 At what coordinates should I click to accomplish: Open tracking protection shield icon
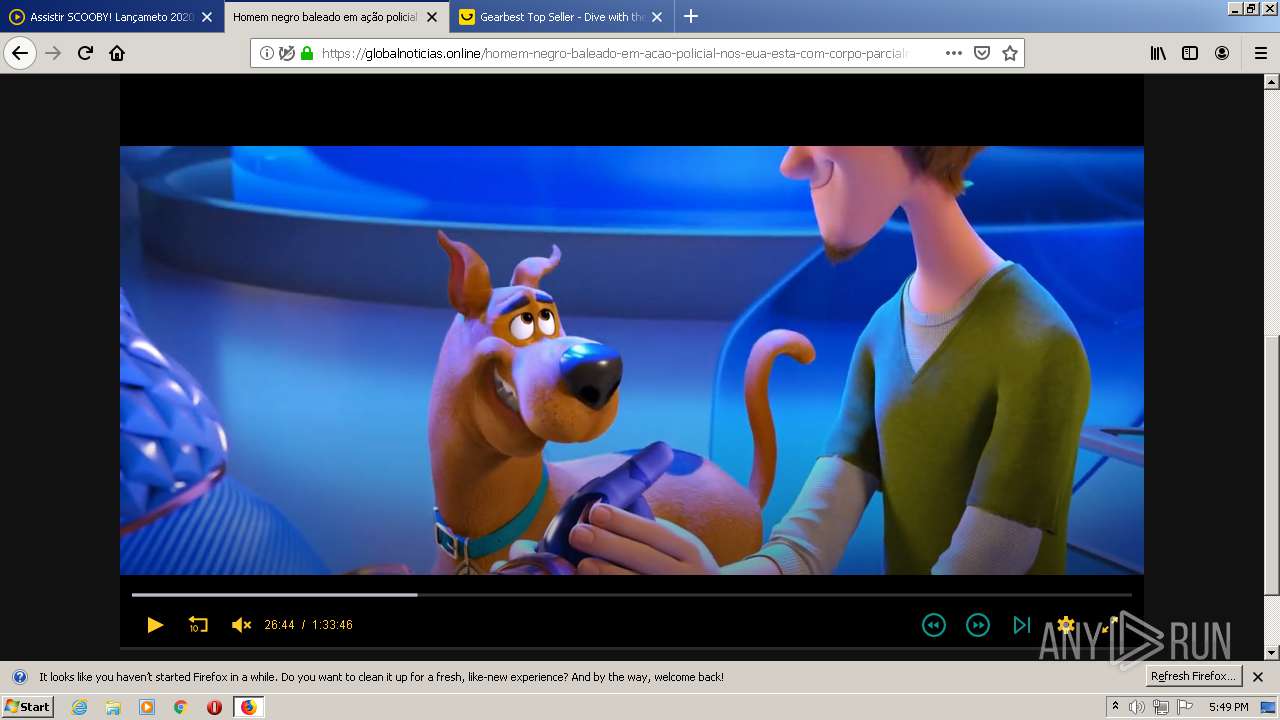(x=287, y=53)
